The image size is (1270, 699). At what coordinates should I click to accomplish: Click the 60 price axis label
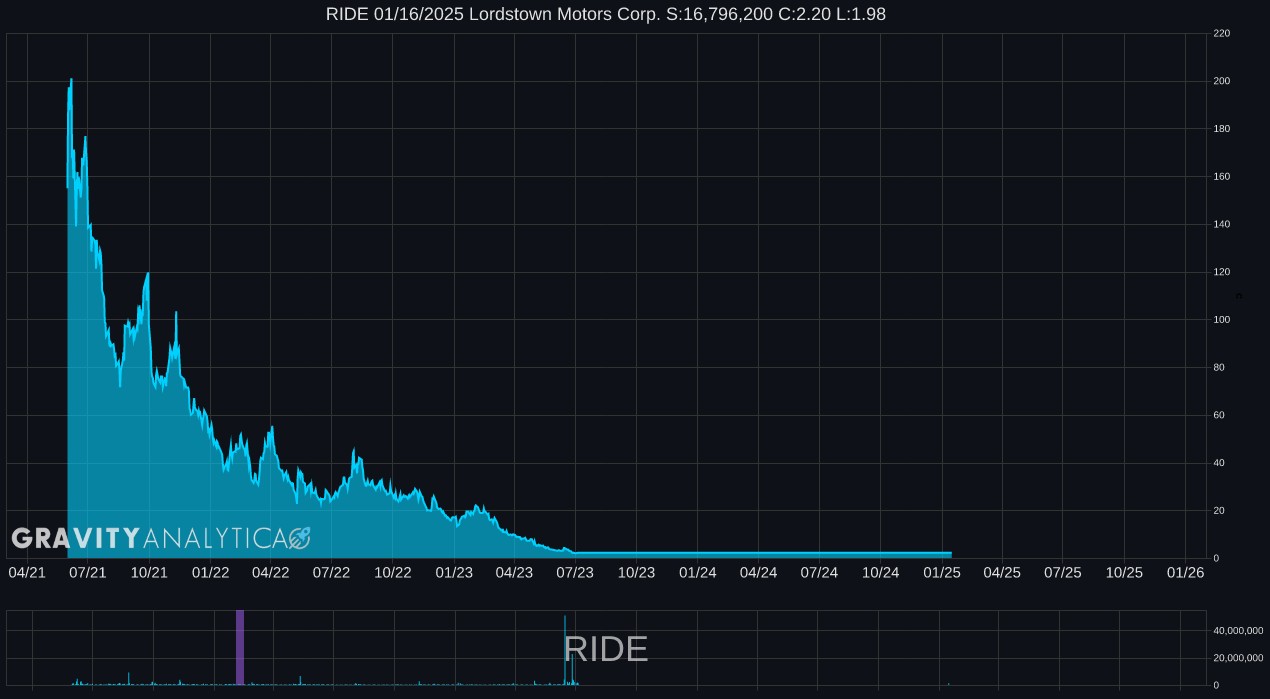[x=1219, y=415]
